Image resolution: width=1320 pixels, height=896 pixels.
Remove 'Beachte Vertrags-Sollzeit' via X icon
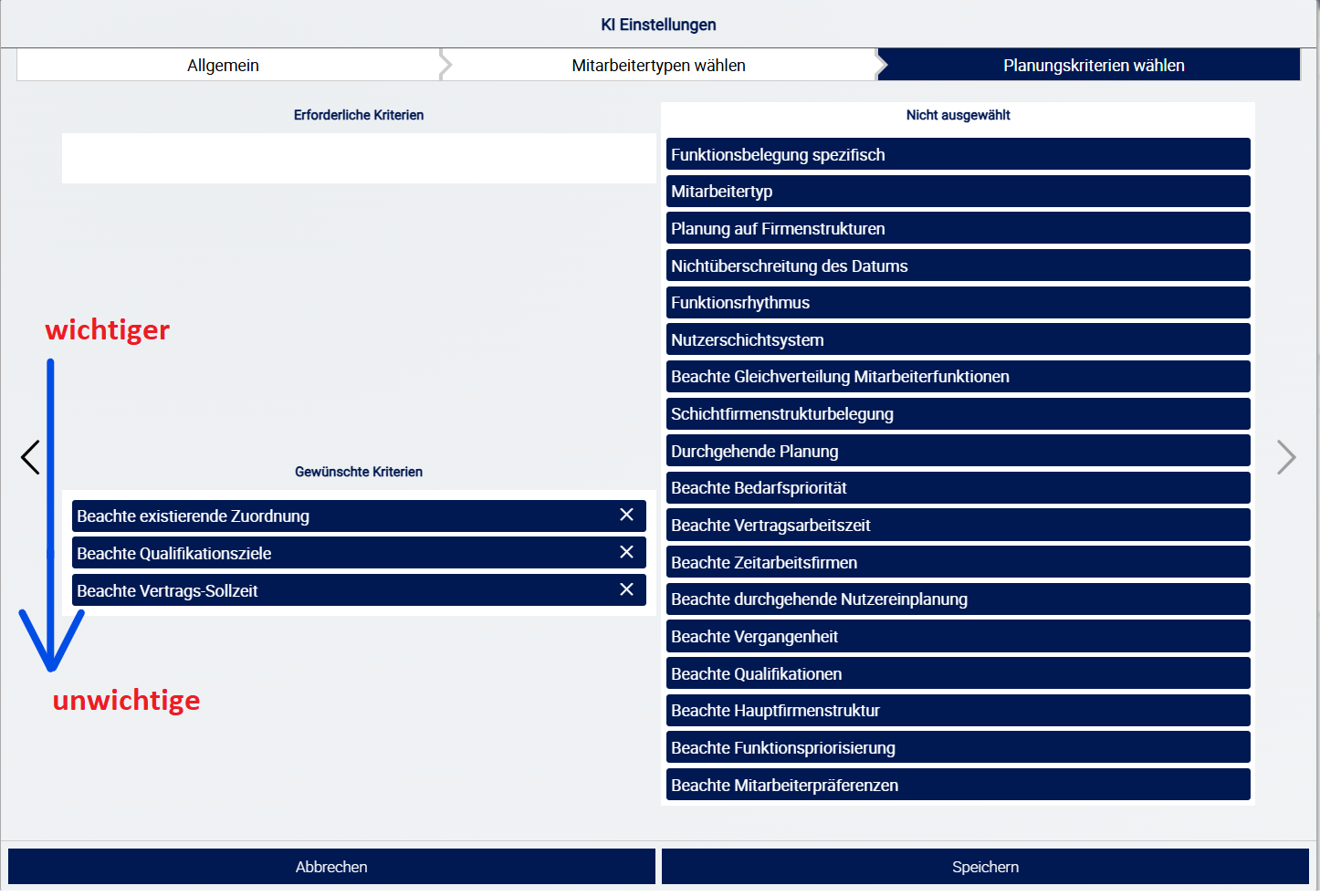(626, 589)
